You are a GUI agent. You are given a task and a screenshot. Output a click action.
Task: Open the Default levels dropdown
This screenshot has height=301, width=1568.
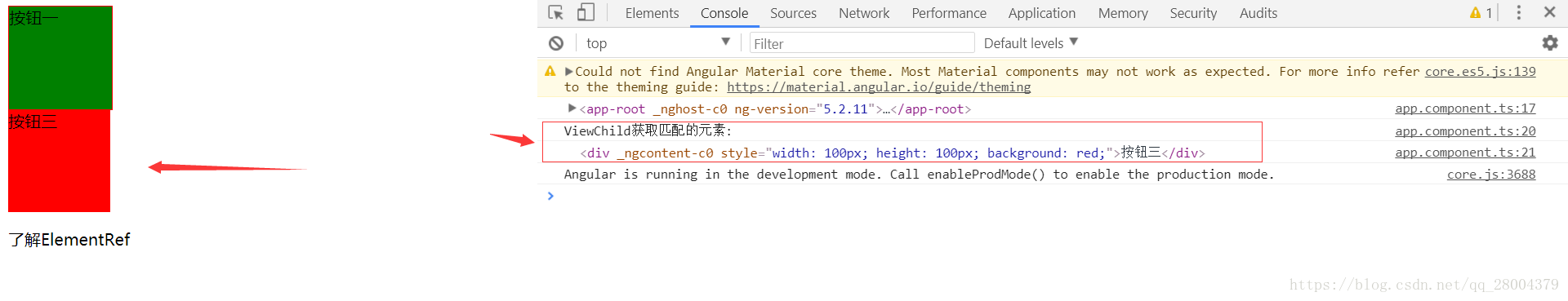[1031, 43]
